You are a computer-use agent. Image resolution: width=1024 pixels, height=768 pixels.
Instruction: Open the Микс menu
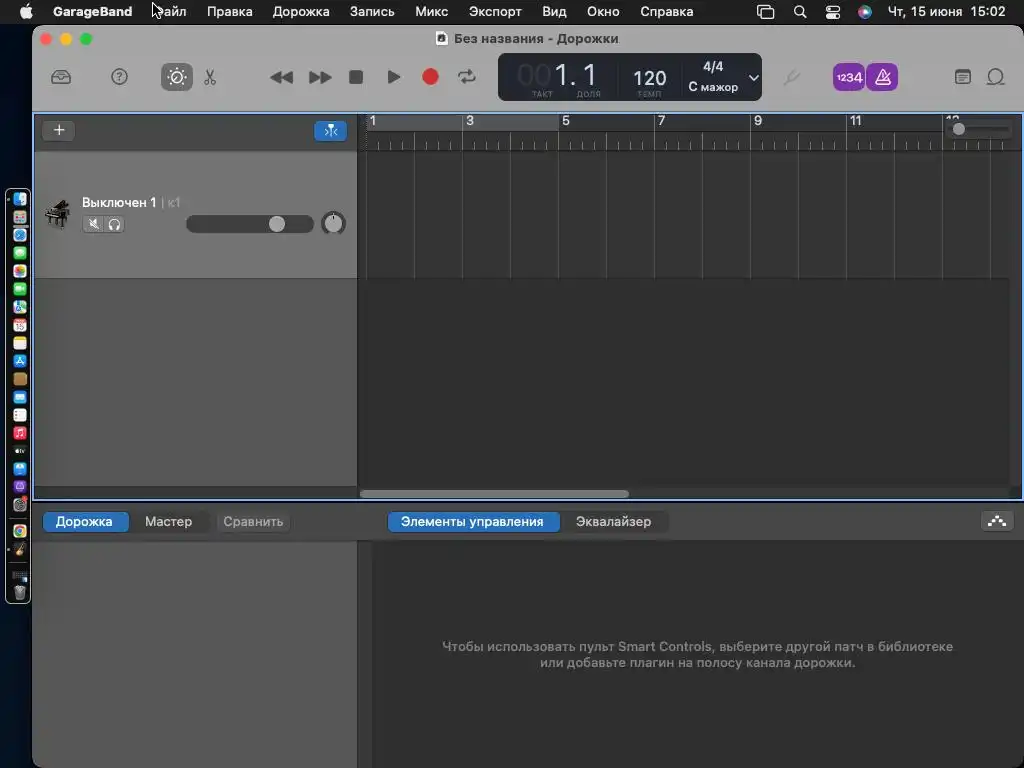(x=432, y=12)
